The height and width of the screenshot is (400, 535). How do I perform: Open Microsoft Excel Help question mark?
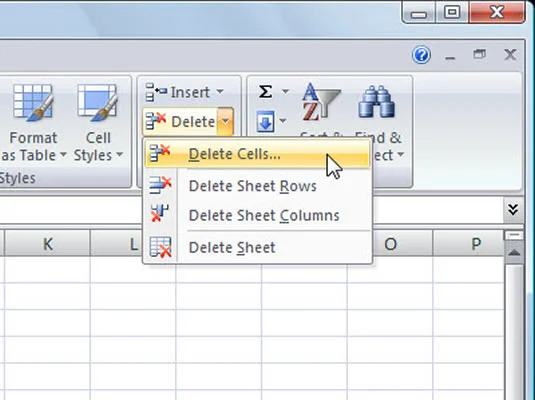pos(421,55)
